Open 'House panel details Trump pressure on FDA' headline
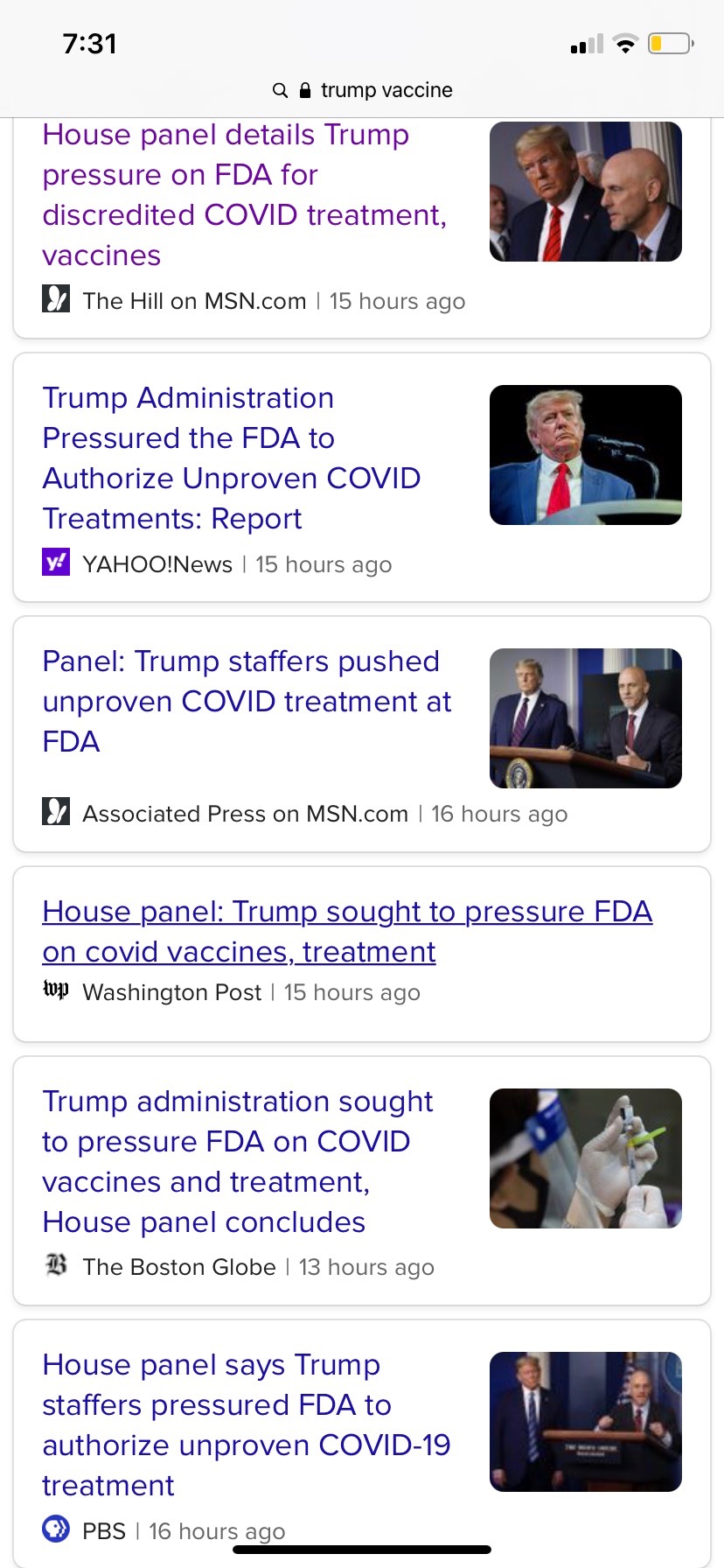The image size is (724, 1568). (245, 195)
